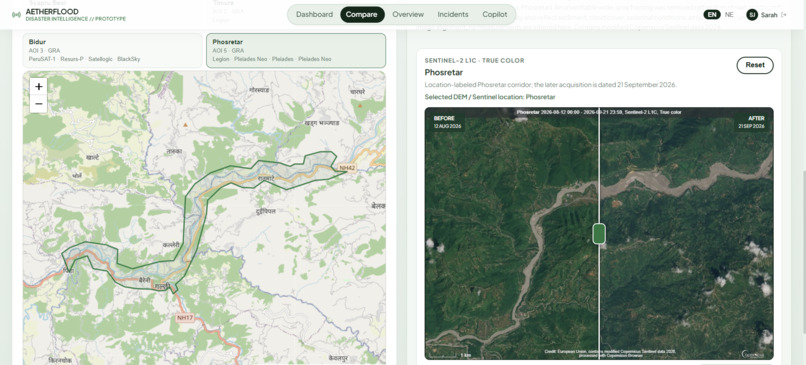Zoom in on the map
Viewport: 806px width, 365px height.
39,86
